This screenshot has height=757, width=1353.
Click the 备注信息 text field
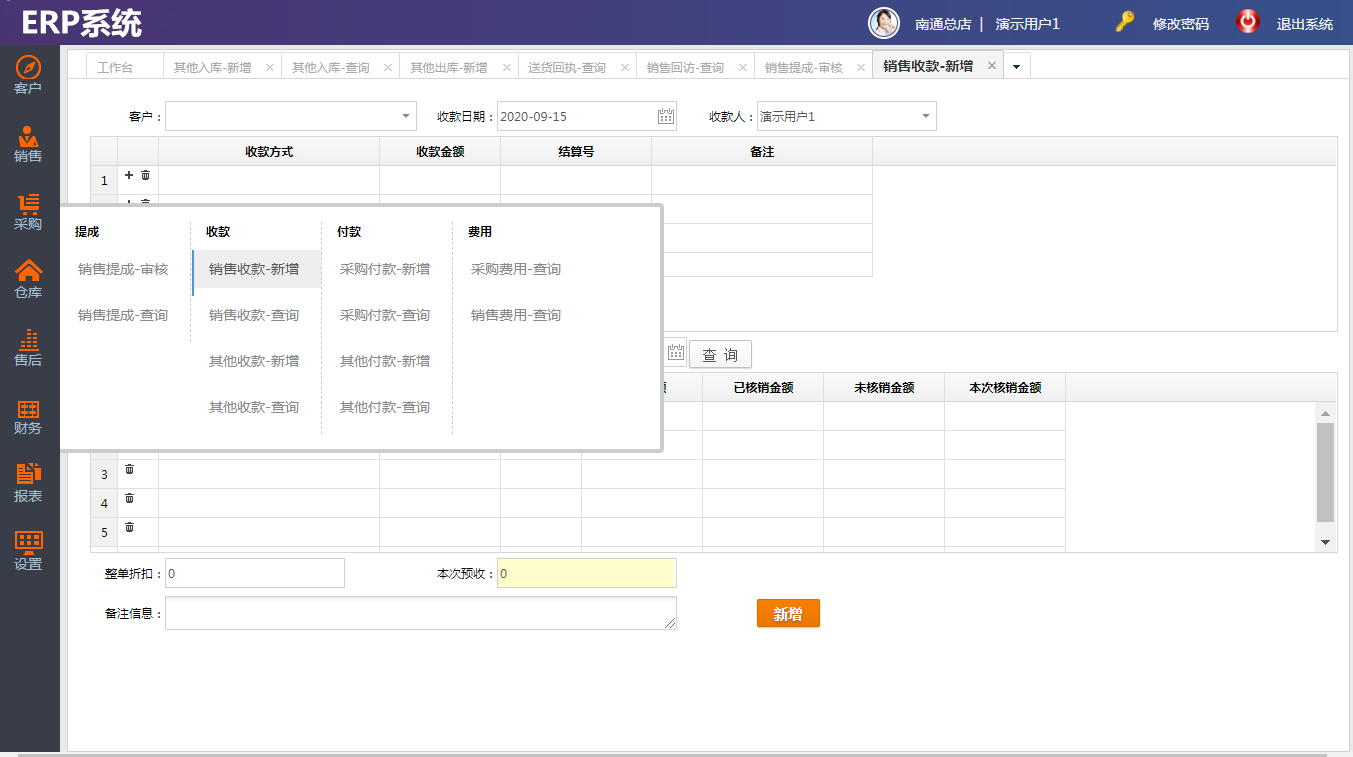[420, 613]
